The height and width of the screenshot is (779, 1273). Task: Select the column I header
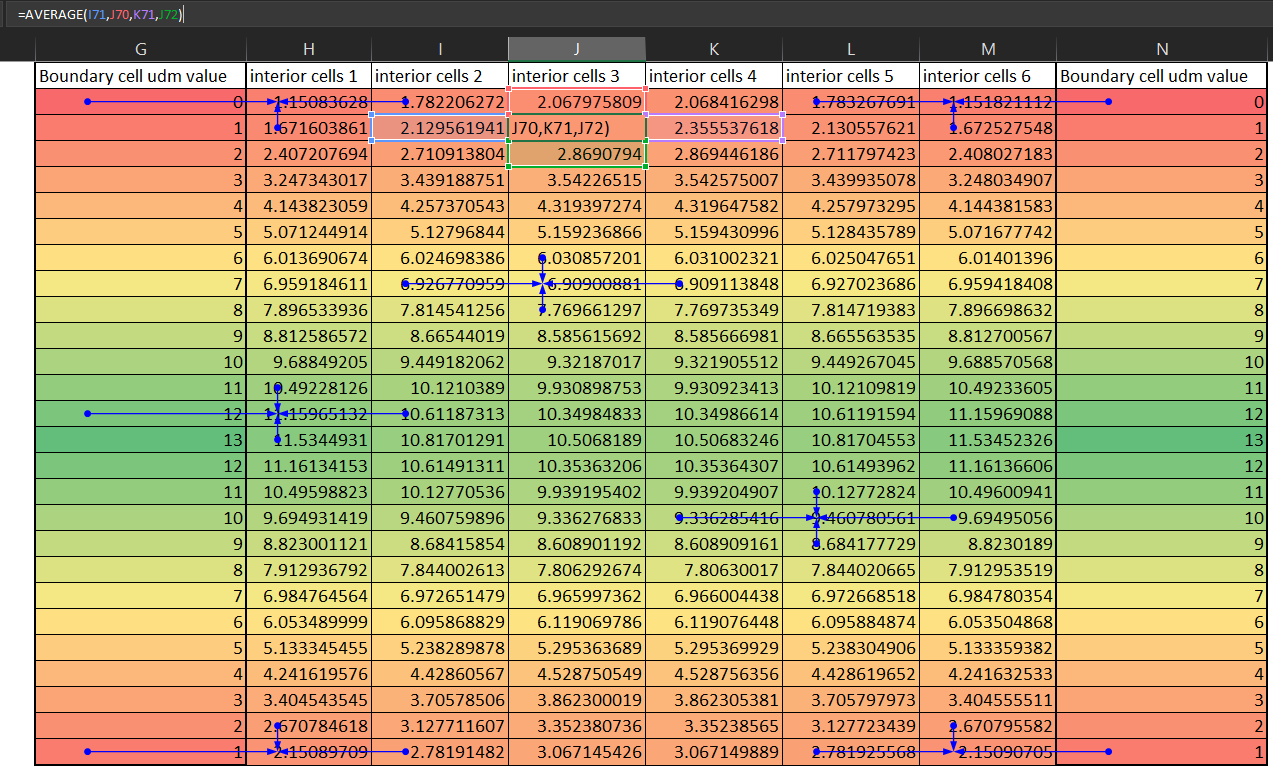coord(440,49)
